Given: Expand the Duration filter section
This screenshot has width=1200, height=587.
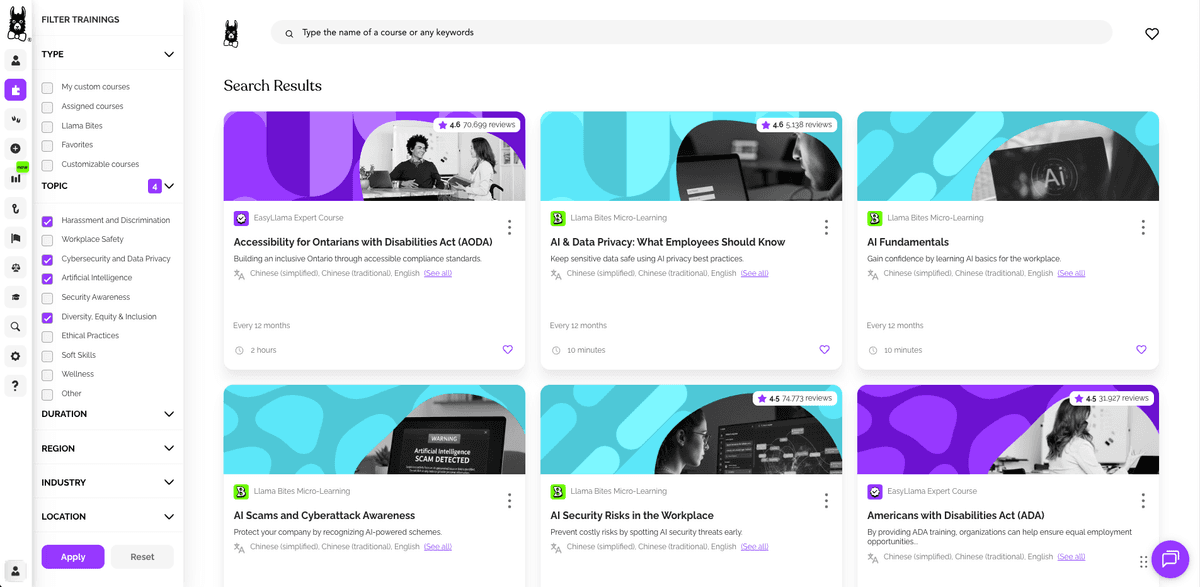Looking at the screenshot, I should (x=168, y=414).
